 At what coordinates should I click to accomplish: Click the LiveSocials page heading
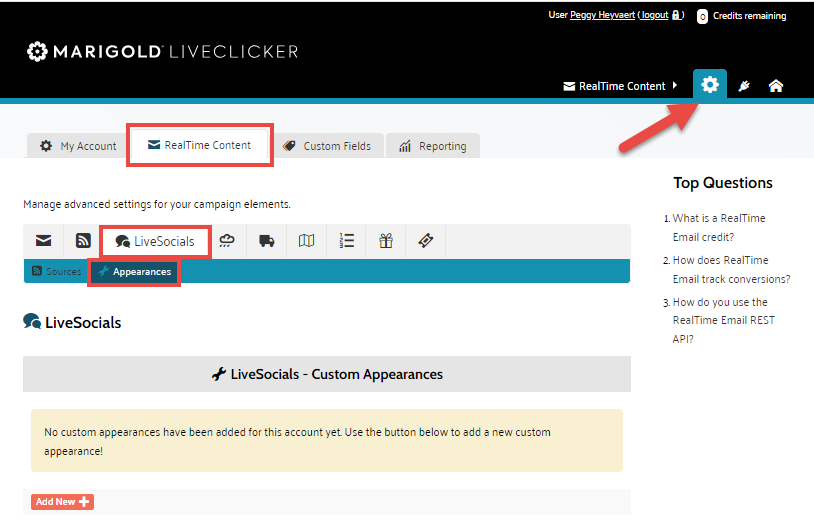72,322
